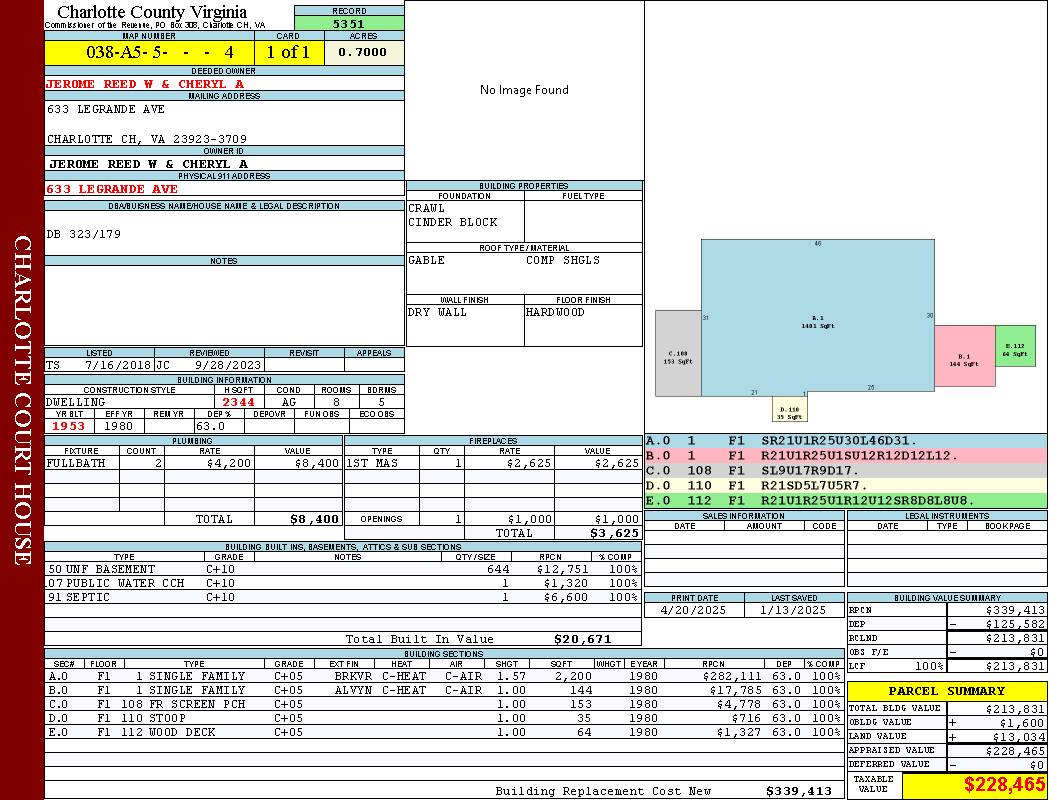The width and height of the screenshot is (1050, 800).
Task: Click the D.110 stoop sketch section
Action: 789,408
